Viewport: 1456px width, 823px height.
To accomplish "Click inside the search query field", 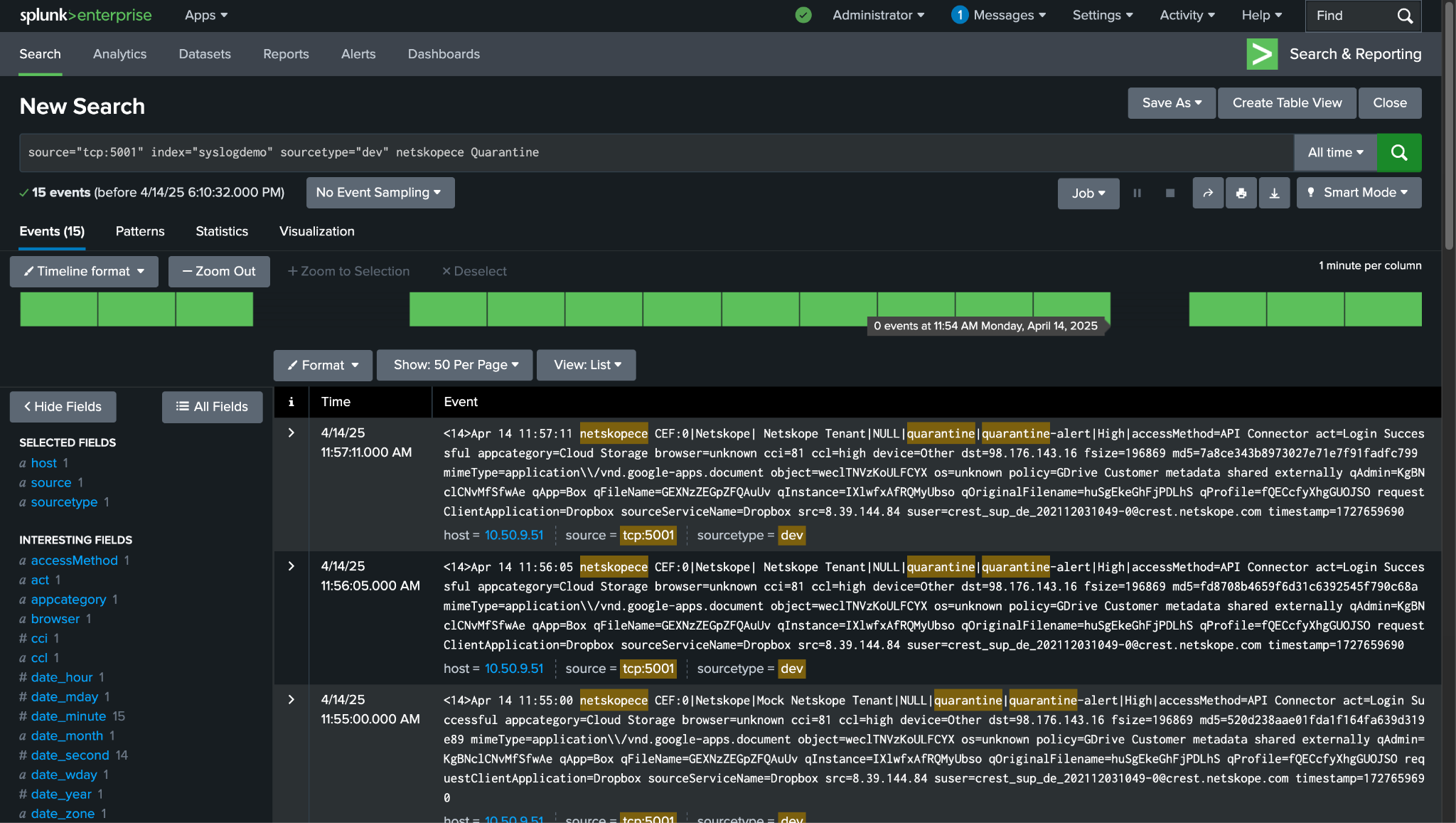I will tap(655, 152).
